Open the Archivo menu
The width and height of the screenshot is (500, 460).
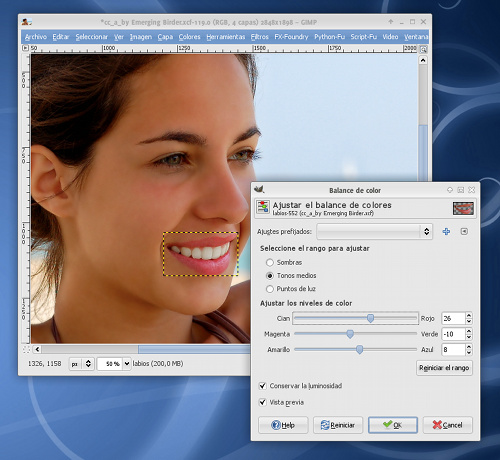(36, 37)
